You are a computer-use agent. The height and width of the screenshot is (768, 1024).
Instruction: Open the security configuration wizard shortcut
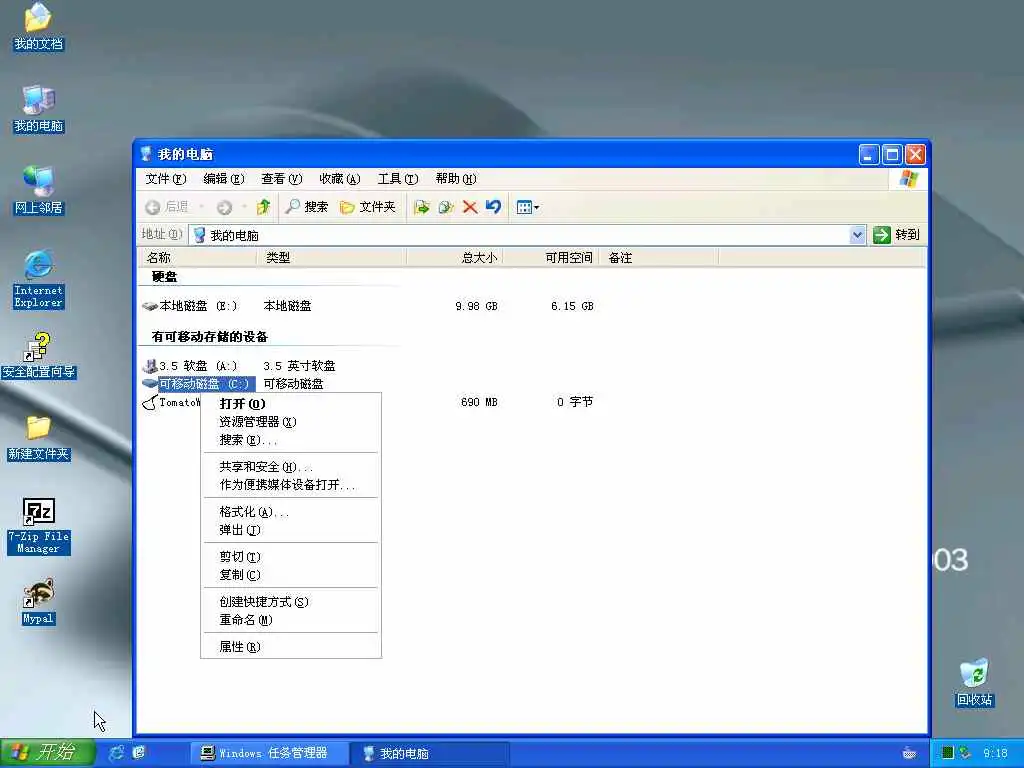[x=38, y=356]
